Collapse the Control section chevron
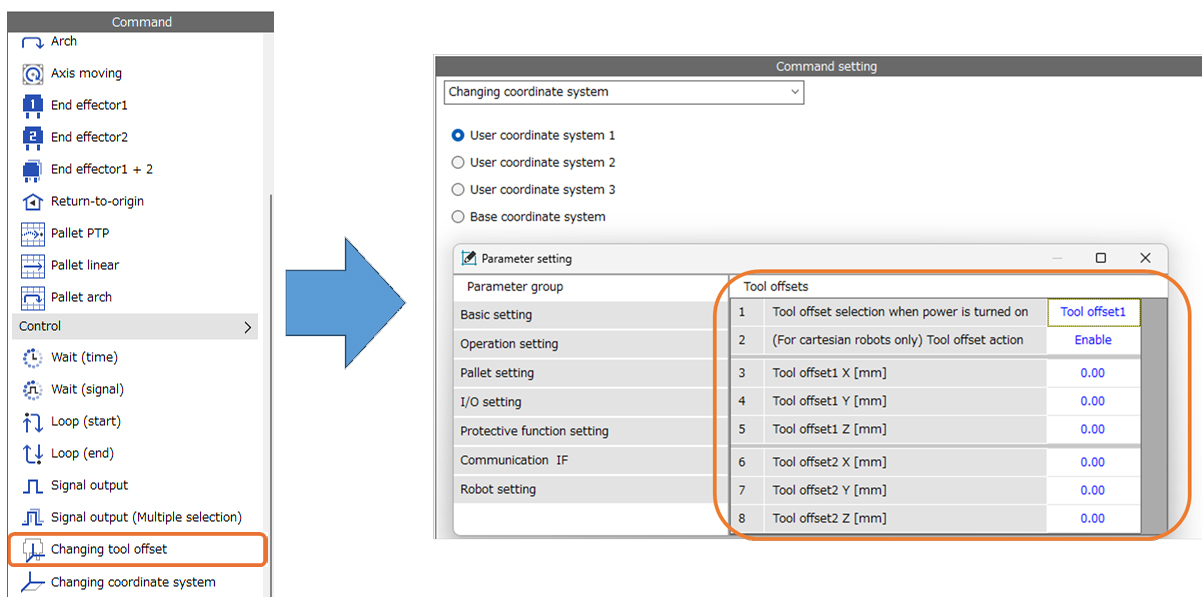This screenshot has width=1202, height=605. tap(247, 327)
